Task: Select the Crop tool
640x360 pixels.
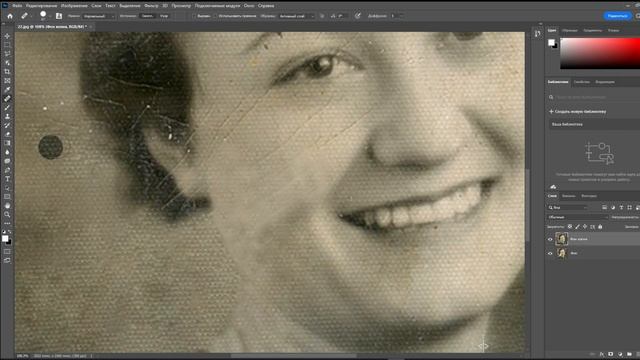Action: 7,72
